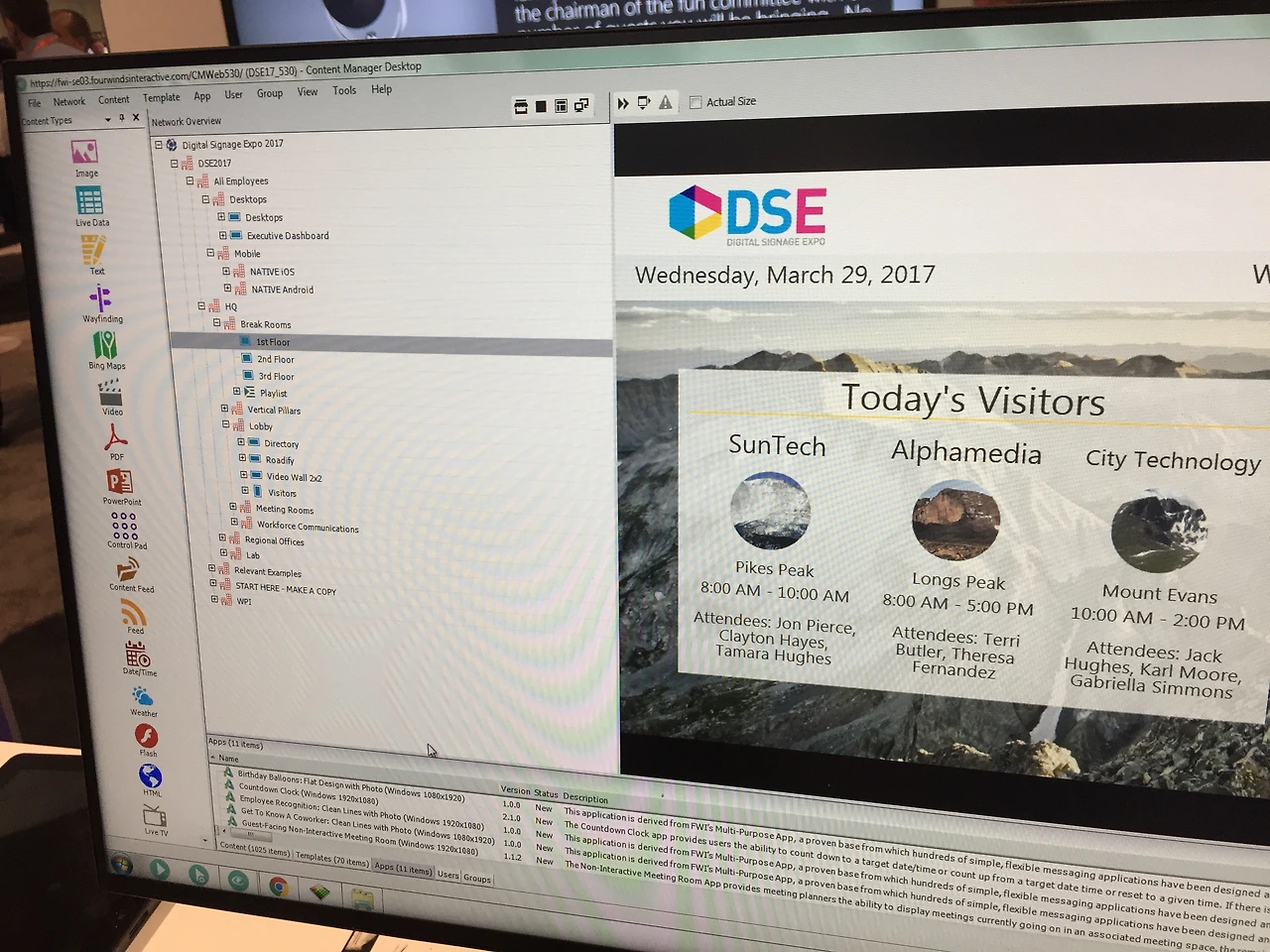Switch to the Templates (70 items) tab
1270x952 pixels.
click(332, 860)
